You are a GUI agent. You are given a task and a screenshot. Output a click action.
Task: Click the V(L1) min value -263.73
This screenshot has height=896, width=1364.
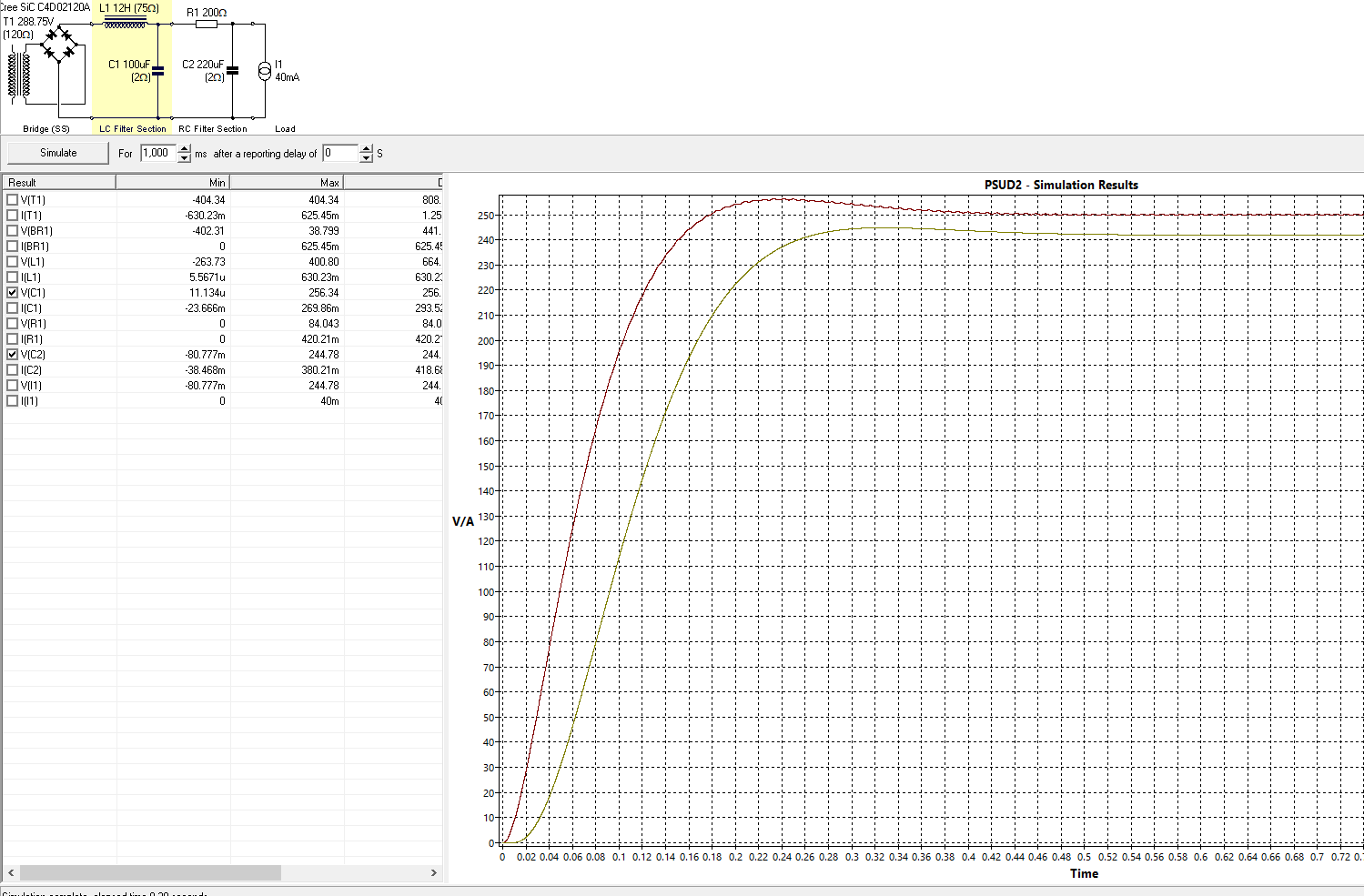click(x=208, y=262)
